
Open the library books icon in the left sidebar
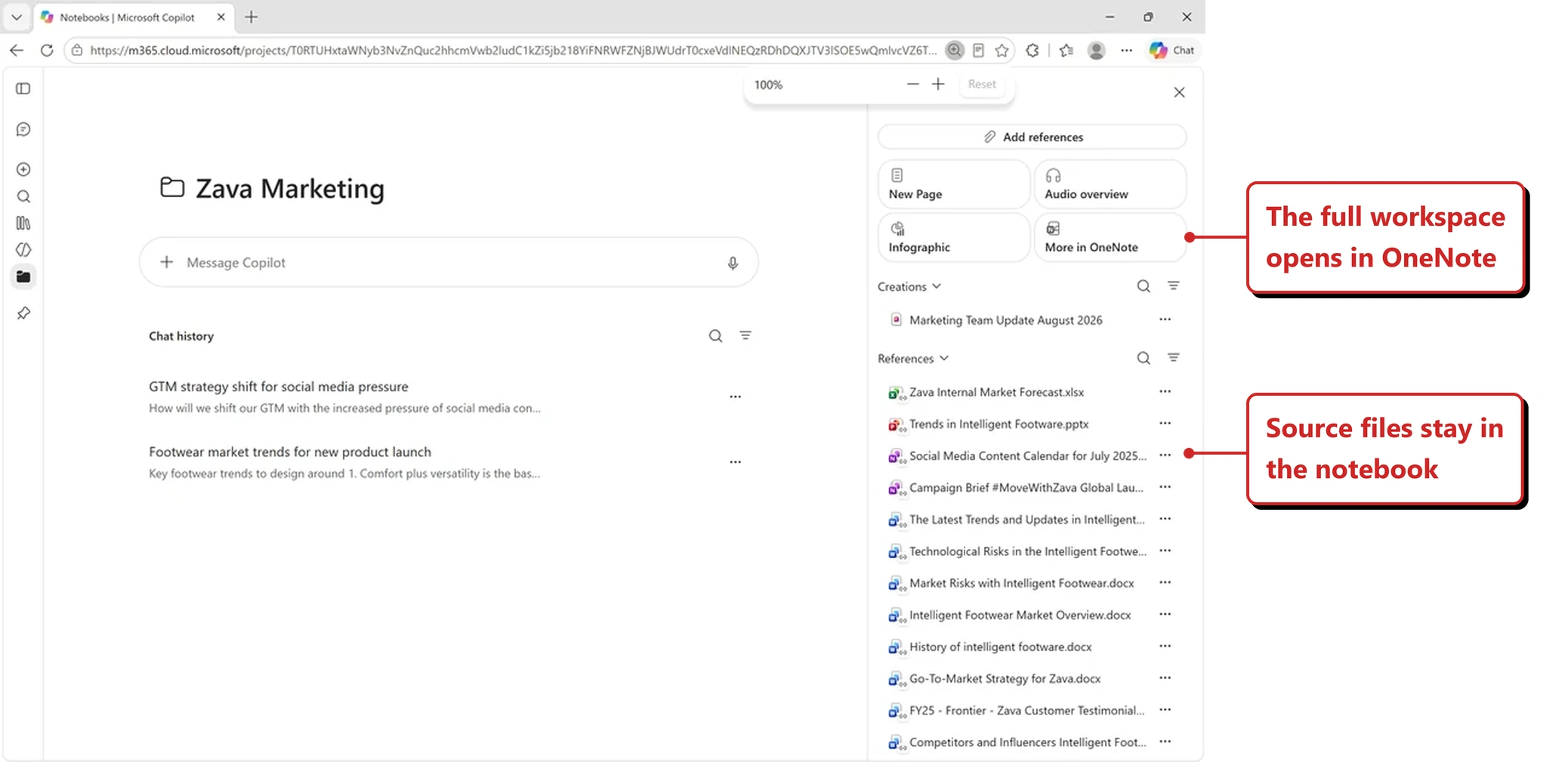23,223
